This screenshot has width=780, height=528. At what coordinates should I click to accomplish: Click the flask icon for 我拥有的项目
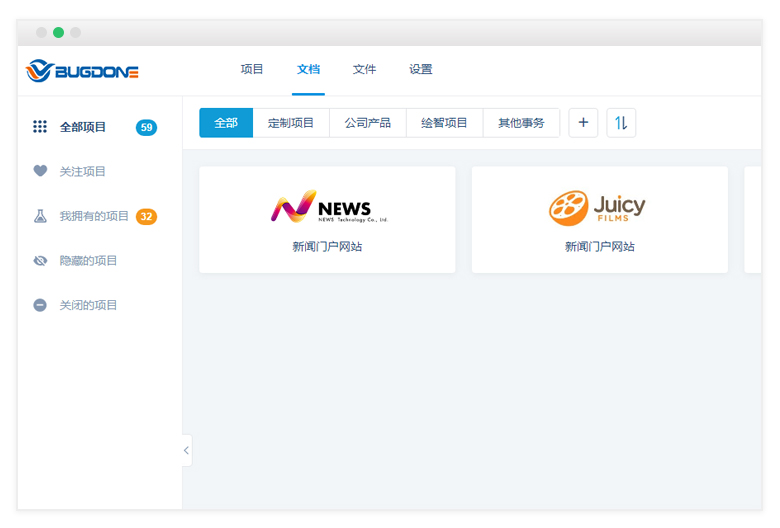[40, 216]
